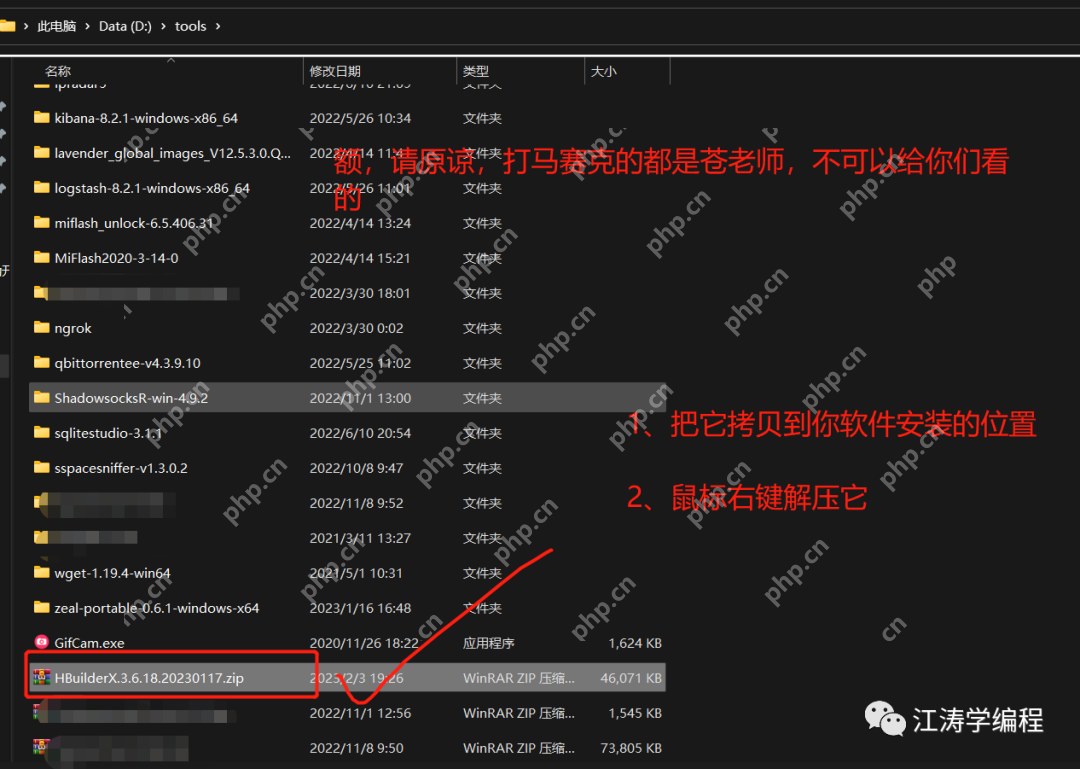Expand the chevron after 此电脑 breadcrumb

(88, 26)
